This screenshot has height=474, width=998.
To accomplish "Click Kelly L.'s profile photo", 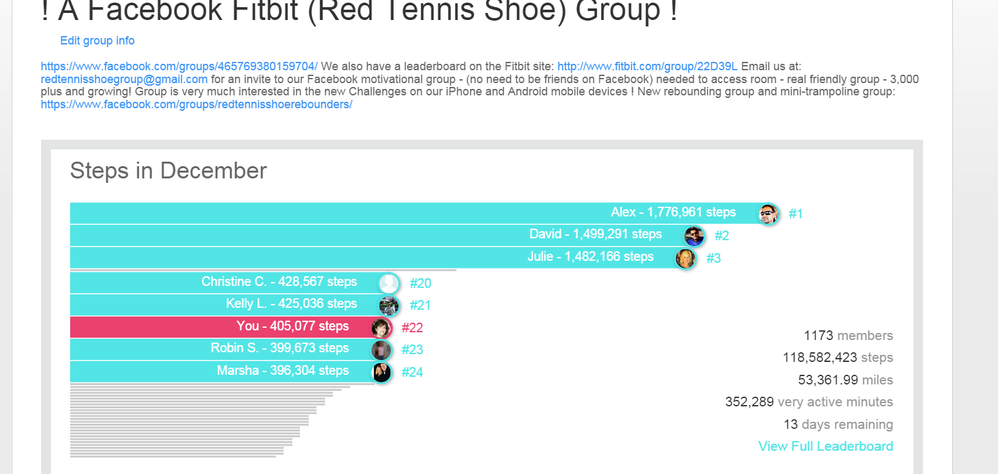I will (389, 306).
